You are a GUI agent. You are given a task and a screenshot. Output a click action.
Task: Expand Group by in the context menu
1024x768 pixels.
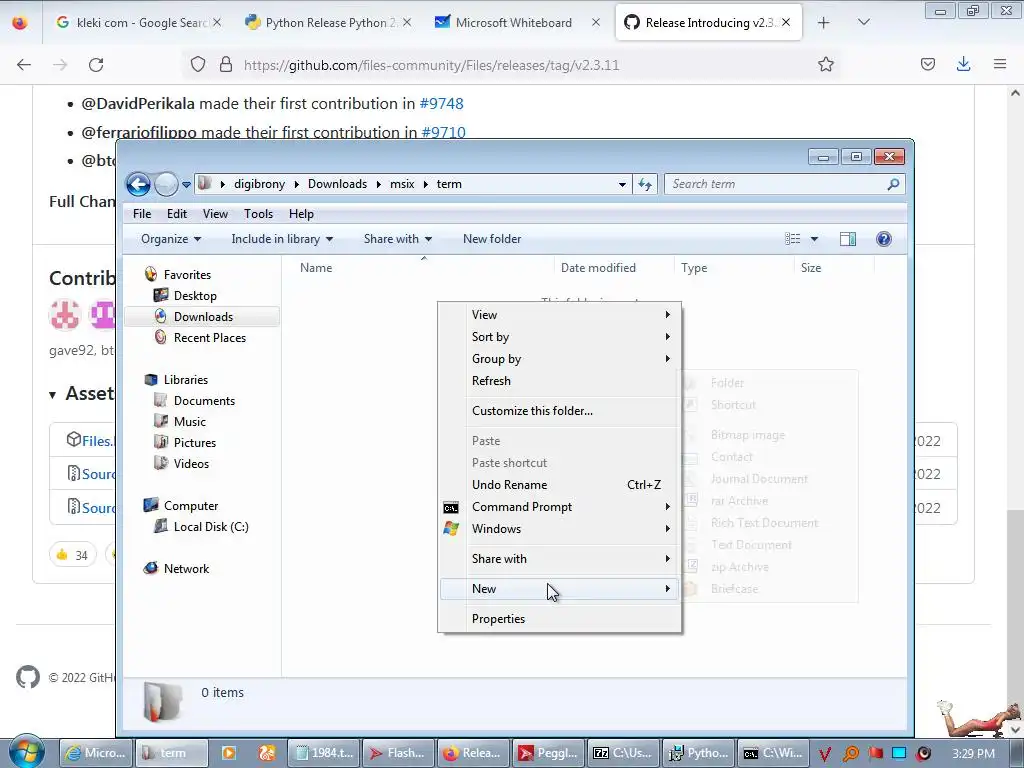560,359
